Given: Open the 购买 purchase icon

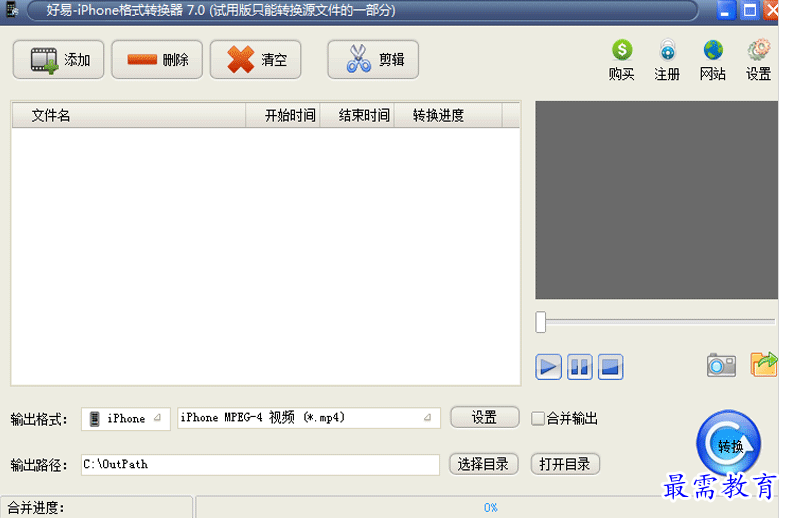Looking at the screenshot, I should pyautogui.click(x=621, y=60).
